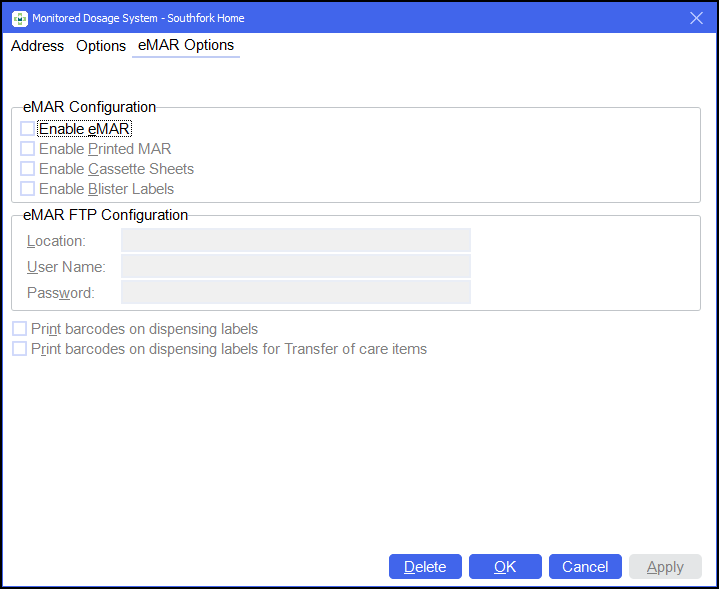Check the Enable Blister Labels box
The width and height of the screenshot is (719, 589).
pyautogui.click(x=28, y=189)
